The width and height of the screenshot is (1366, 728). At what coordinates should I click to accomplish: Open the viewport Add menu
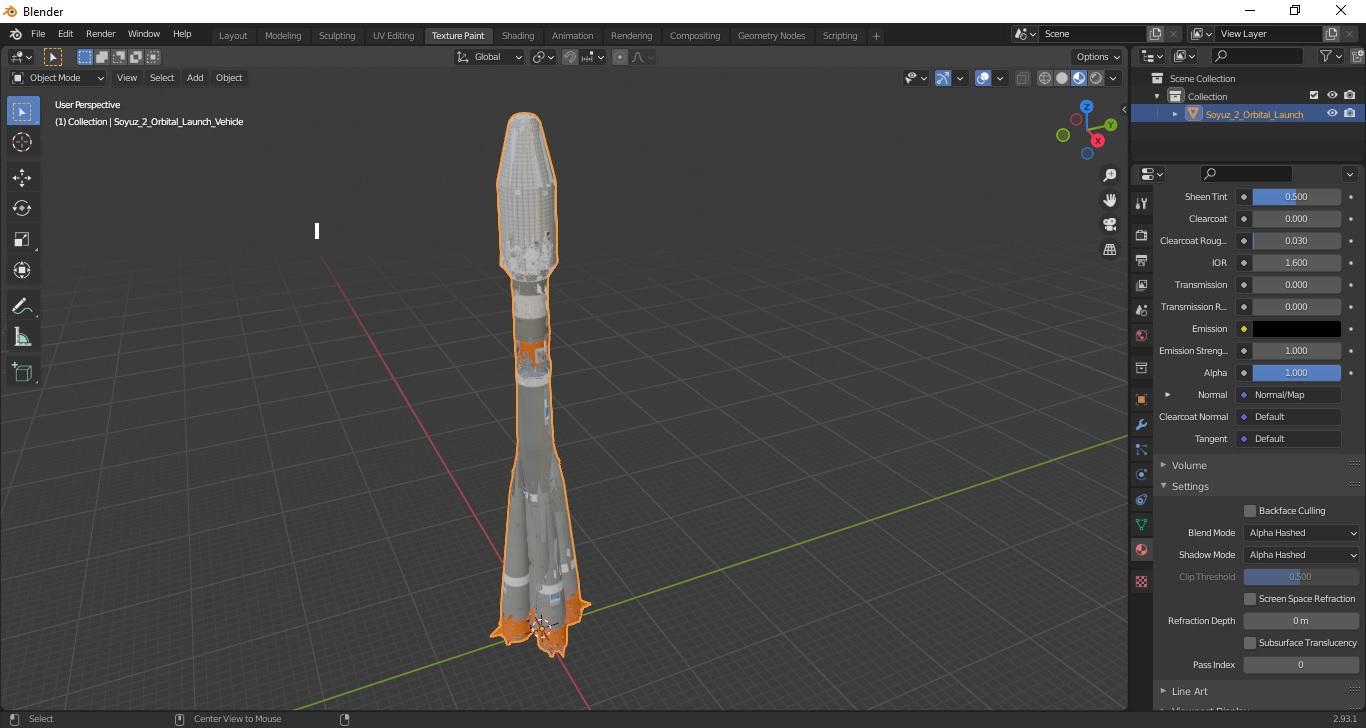pyautogui.click(x=195, y=78)
